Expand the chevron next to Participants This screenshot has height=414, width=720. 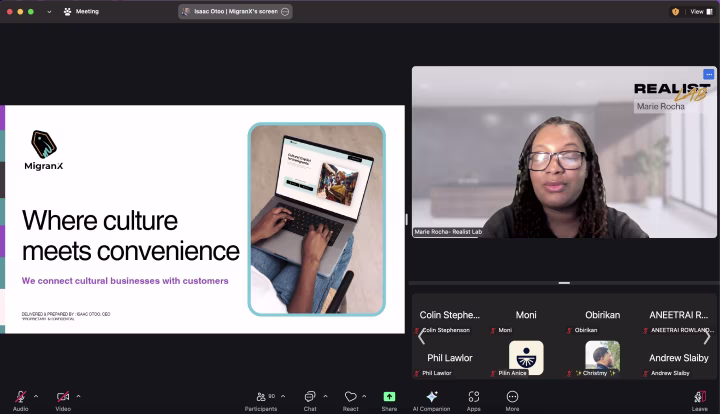point(283,396)
